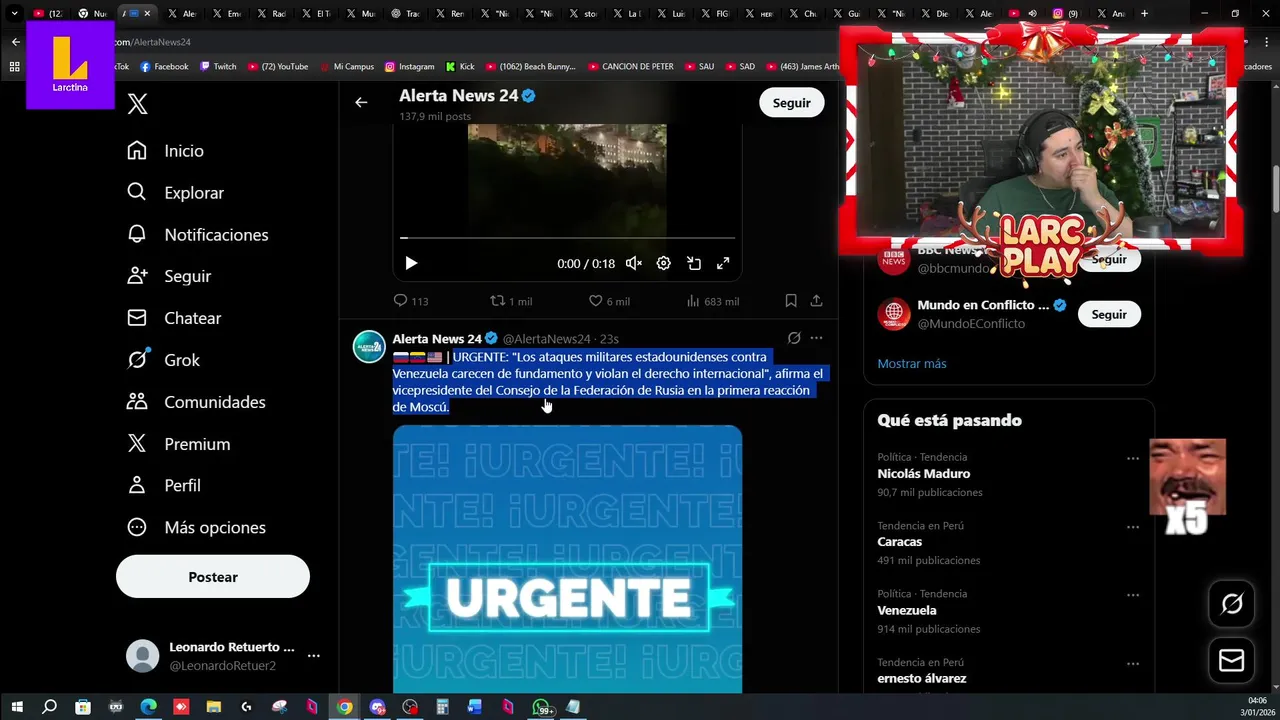
Task: Open the Kick bookmark
Action: pos(460,67)
